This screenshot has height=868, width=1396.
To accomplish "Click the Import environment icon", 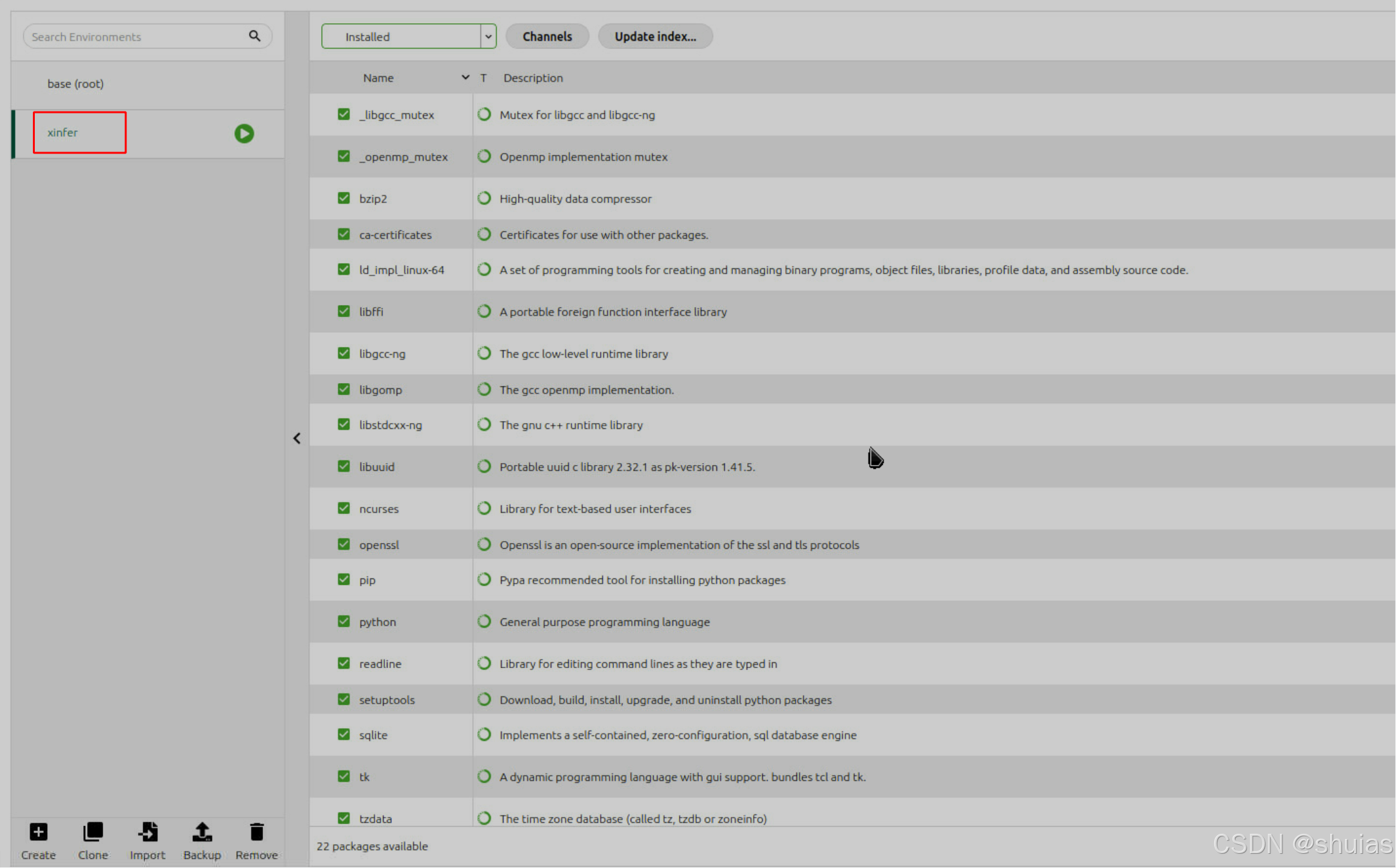I will [148, 833].
